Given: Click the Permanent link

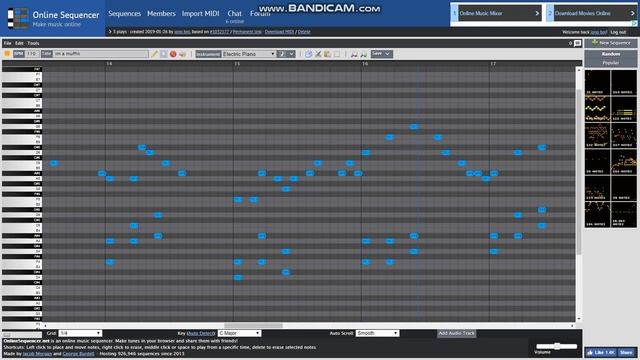Looking at the screenshot, I should coord(247,32).
